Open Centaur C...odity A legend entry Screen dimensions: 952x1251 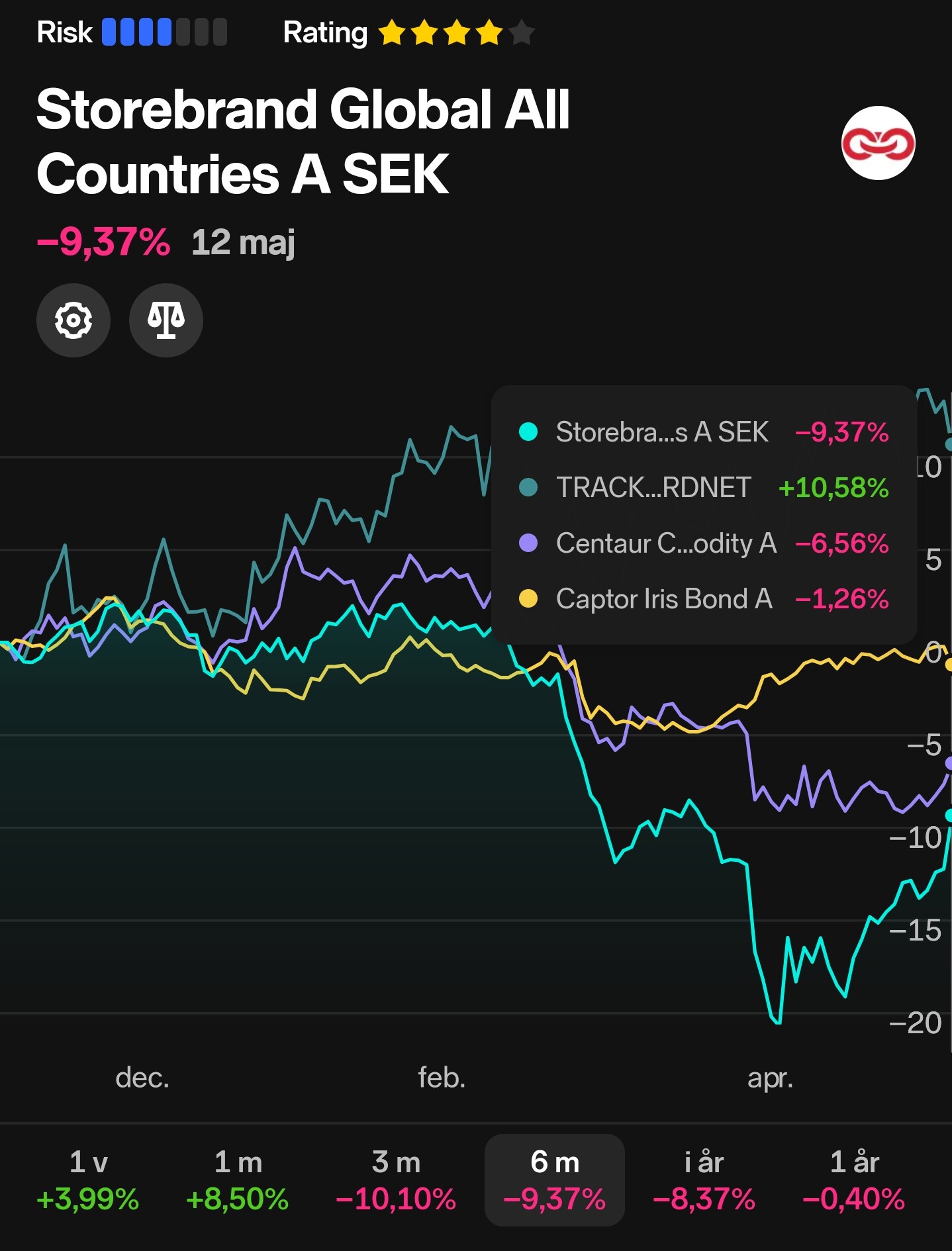[x=666, y=543]
